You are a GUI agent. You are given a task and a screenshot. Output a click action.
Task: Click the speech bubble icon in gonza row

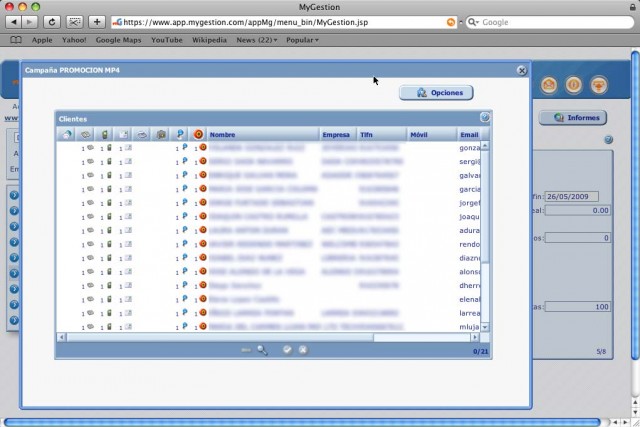pyautogui.click(x=90, y=148)
